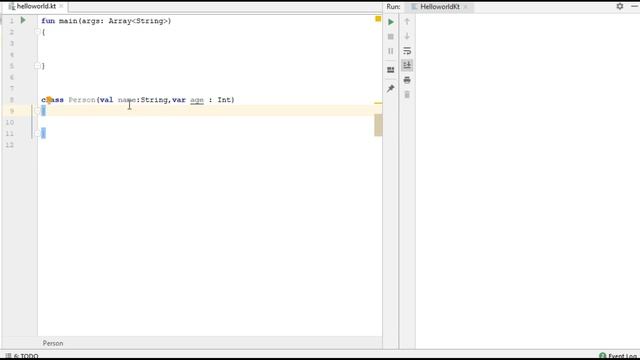
Task: Click the 'Person' class name in code
Action: pos(82,100)
